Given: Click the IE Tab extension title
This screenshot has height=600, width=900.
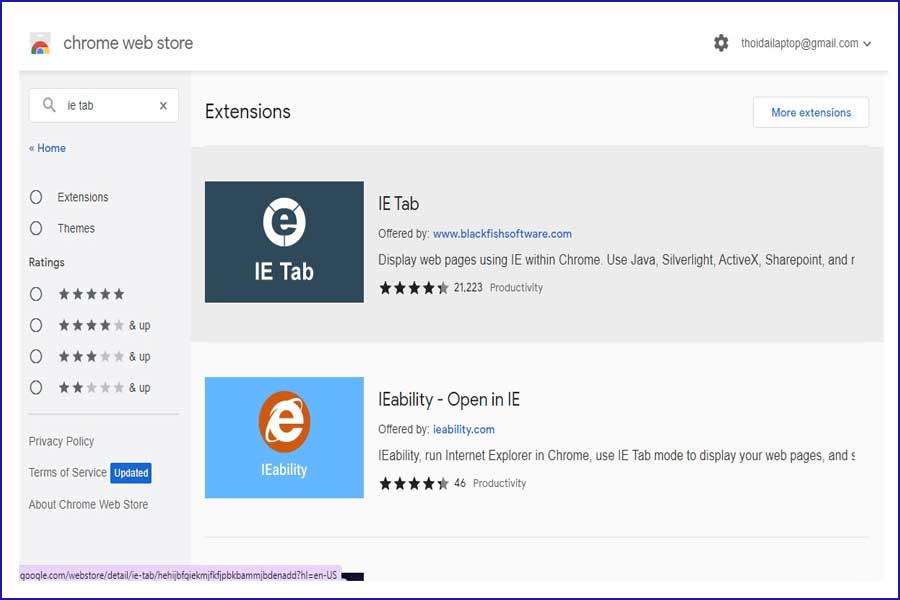Looking at the screenshot, I should [x=398, y=204].
